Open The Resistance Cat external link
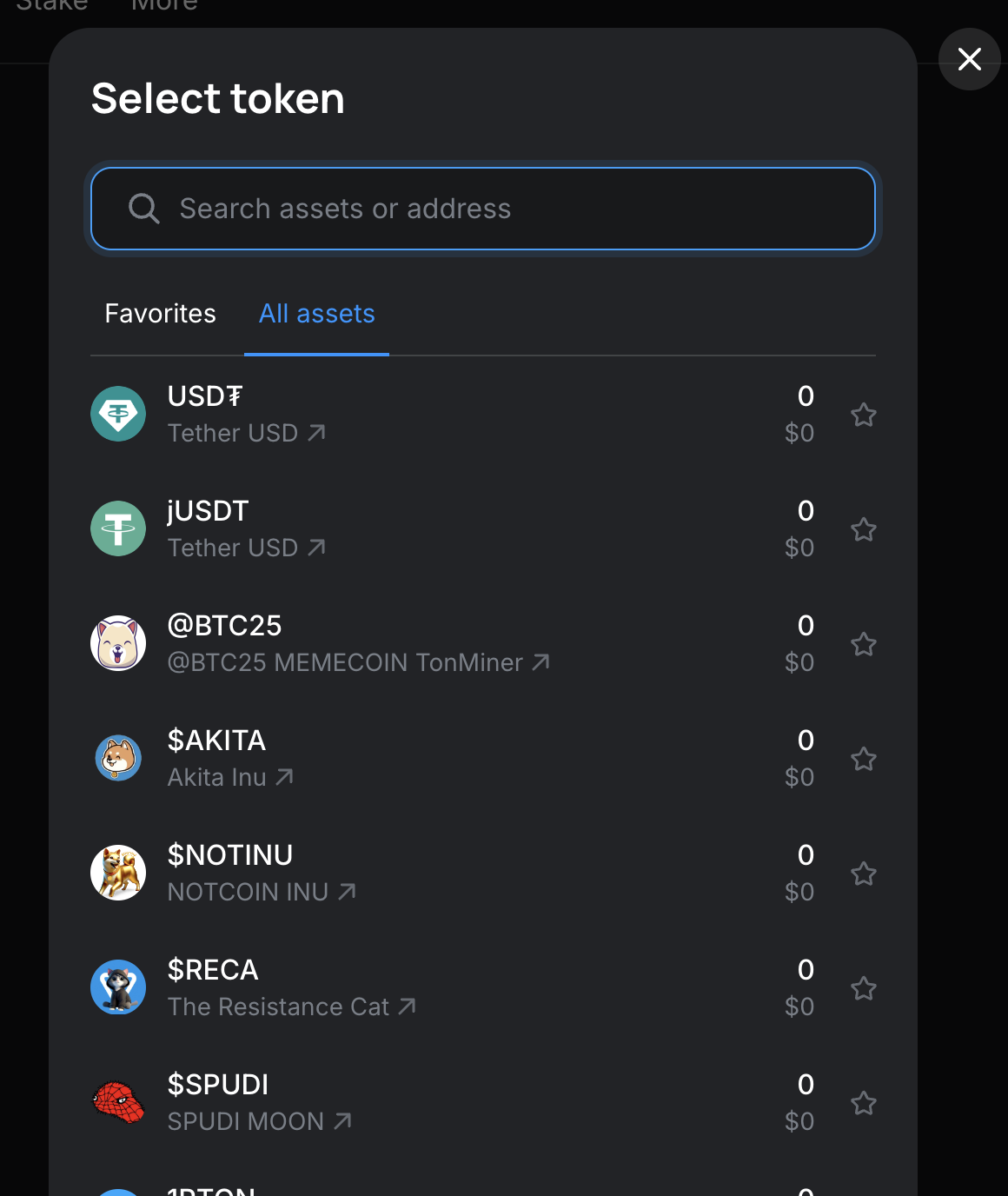Screen dimensions: 1008x1196 [x=292, y=1007]
